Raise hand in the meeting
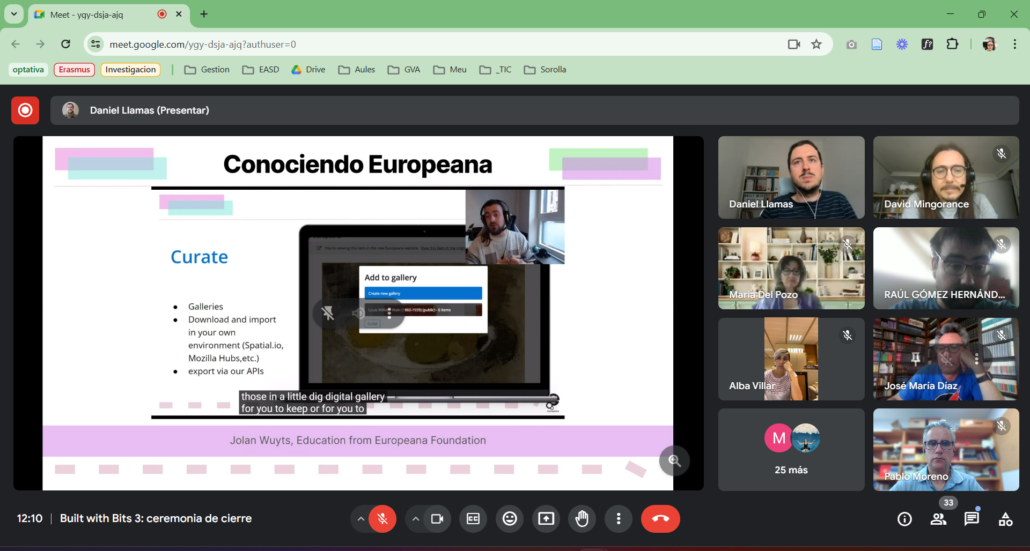 coord(582,519)
